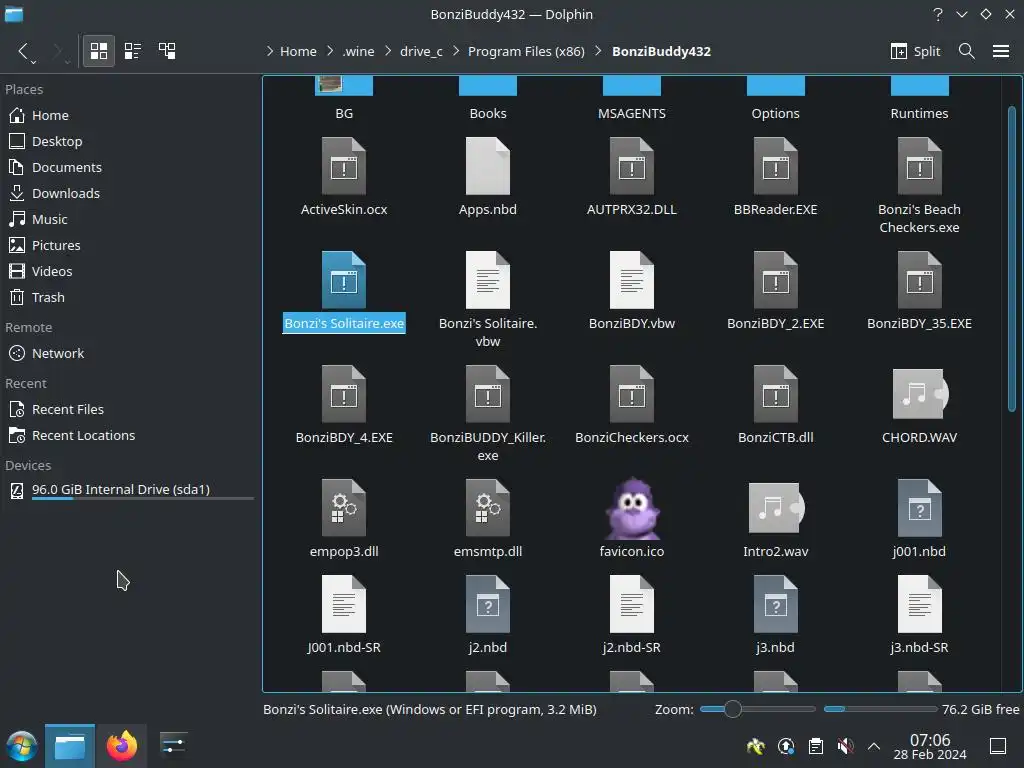Open the BG folder
This screenshot has height=768, width=1024.
pyautogui.click(x=344, y=99)
